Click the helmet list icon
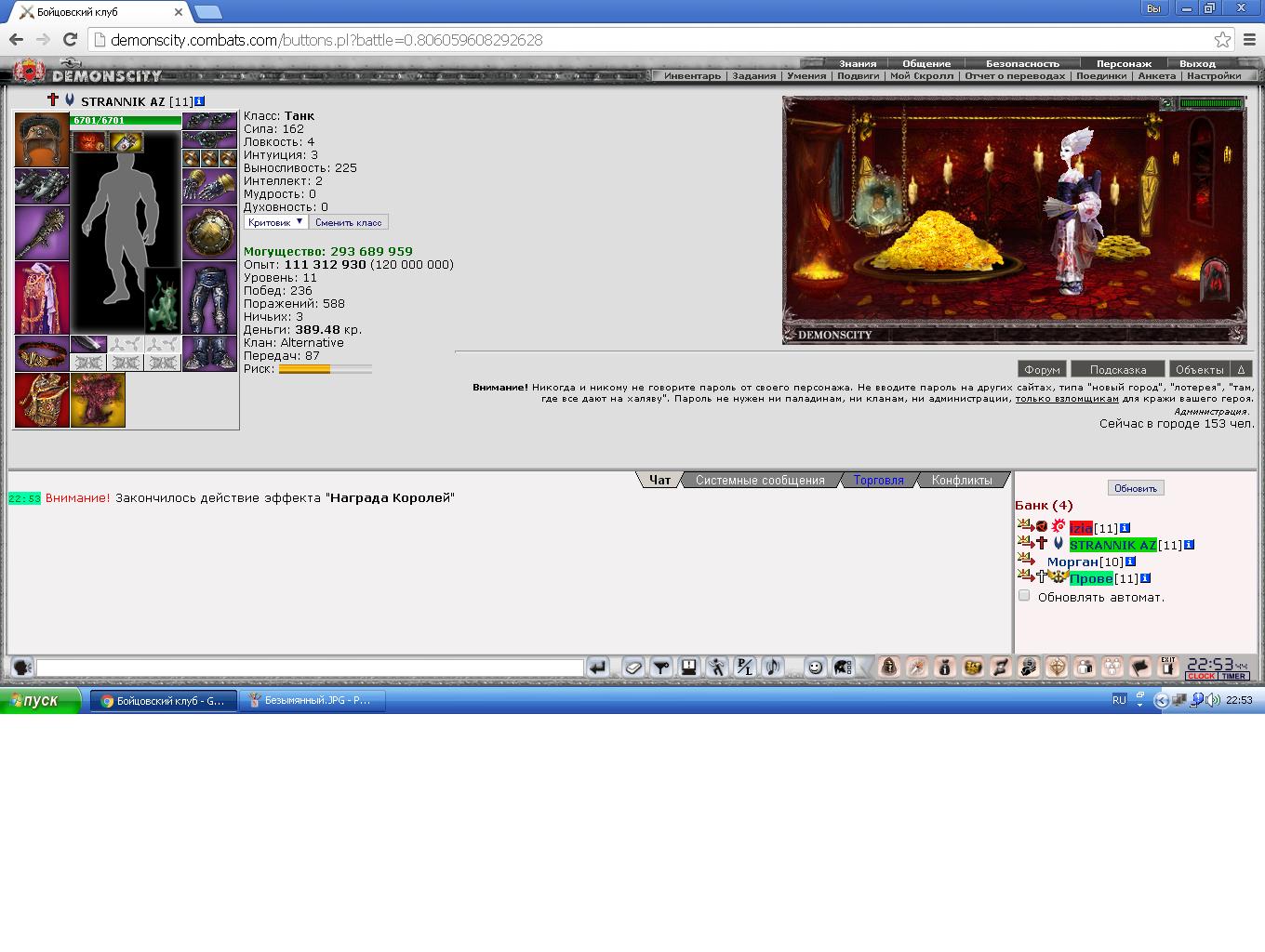1265x952 pixels. coord(843,667)
